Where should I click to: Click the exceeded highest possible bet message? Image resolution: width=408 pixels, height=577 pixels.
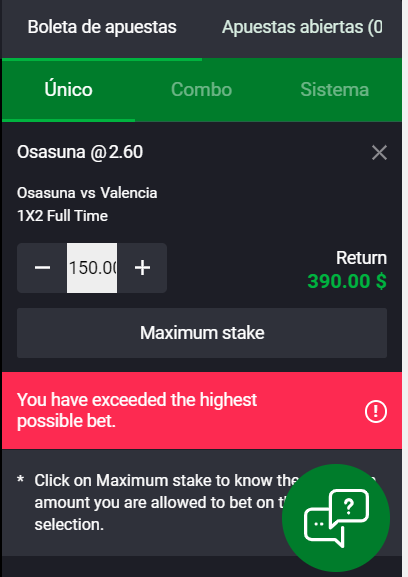(137, 410)
